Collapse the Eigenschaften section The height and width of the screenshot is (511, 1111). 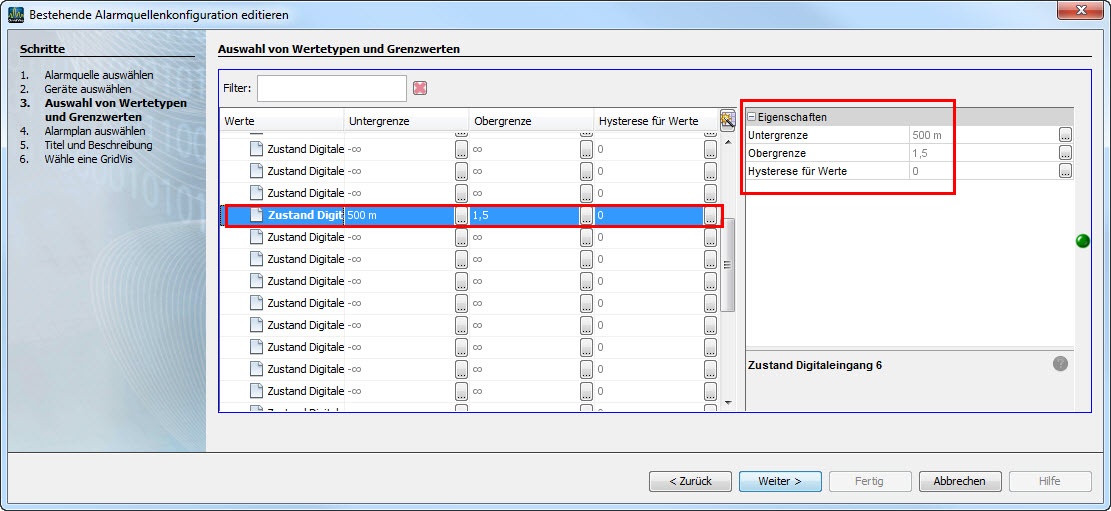pyautogui.click(x=752, y=117)
